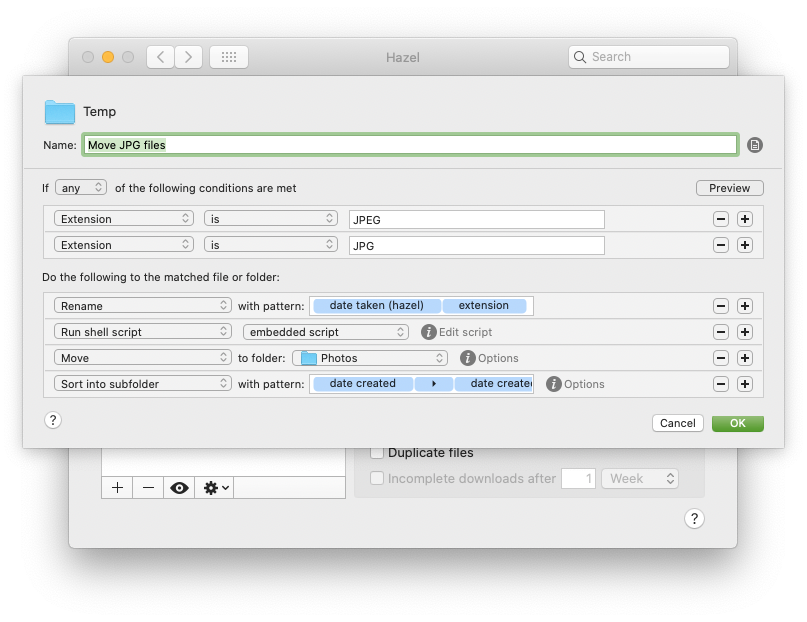
Task: Click the JPG extension value field
Action: [477, 246]
